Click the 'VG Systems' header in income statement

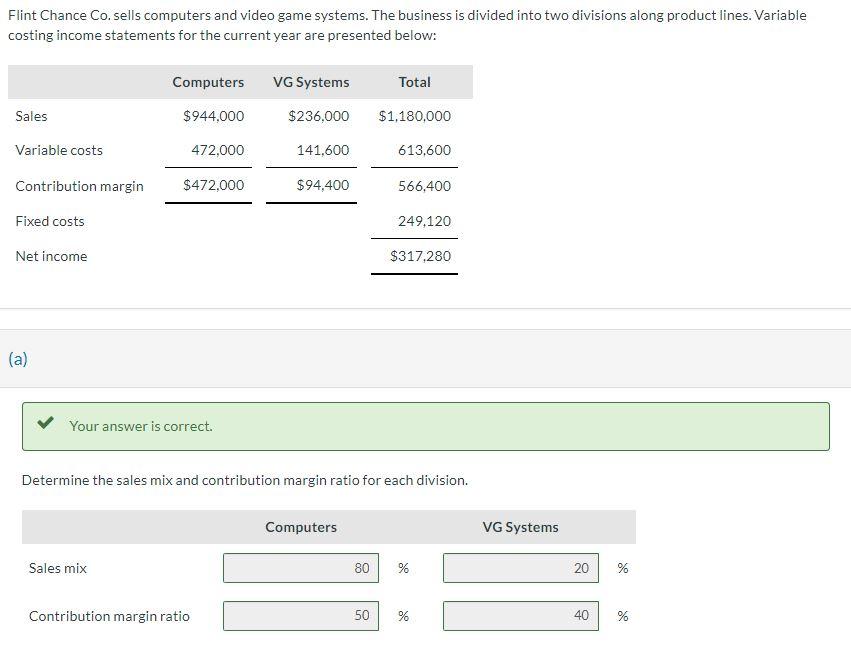tap(311, 83)
